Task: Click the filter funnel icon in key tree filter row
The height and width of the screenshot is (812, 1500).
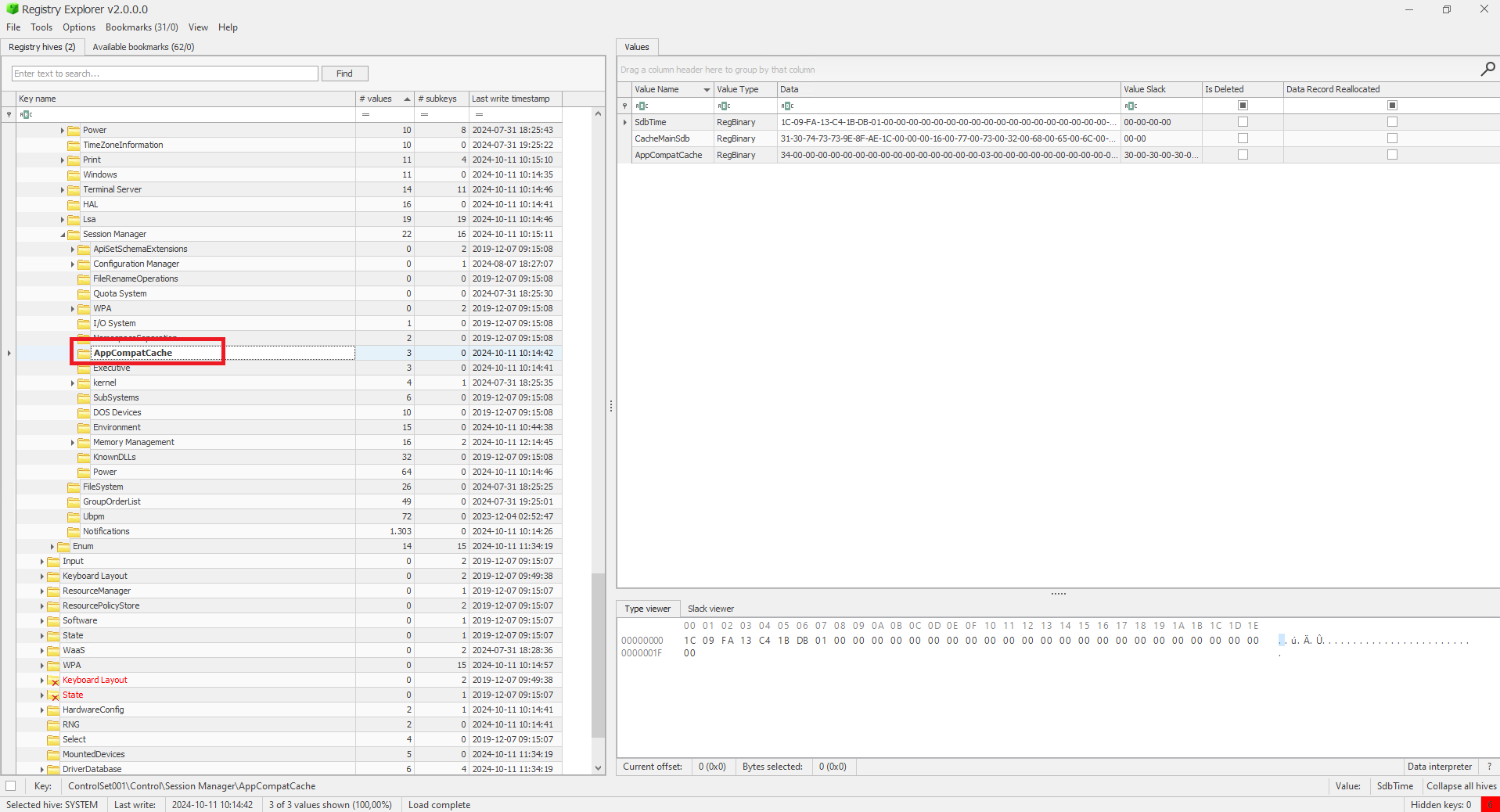Action: point(9,114)
